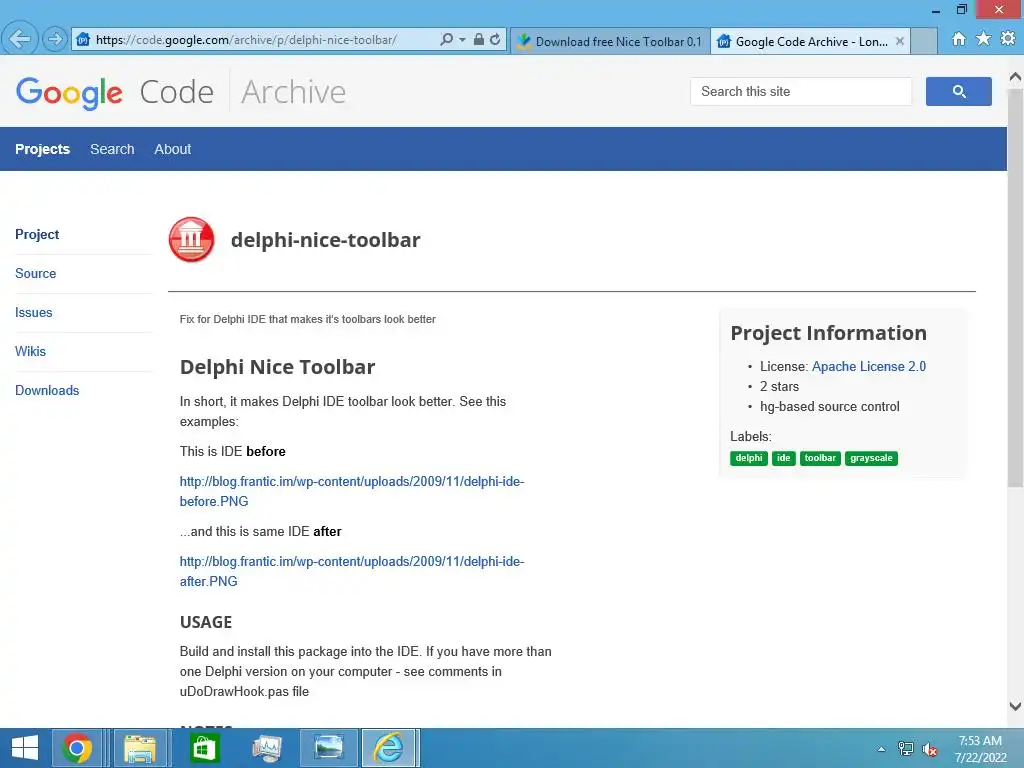Open Downloads in the sidebar

[47, 391]
